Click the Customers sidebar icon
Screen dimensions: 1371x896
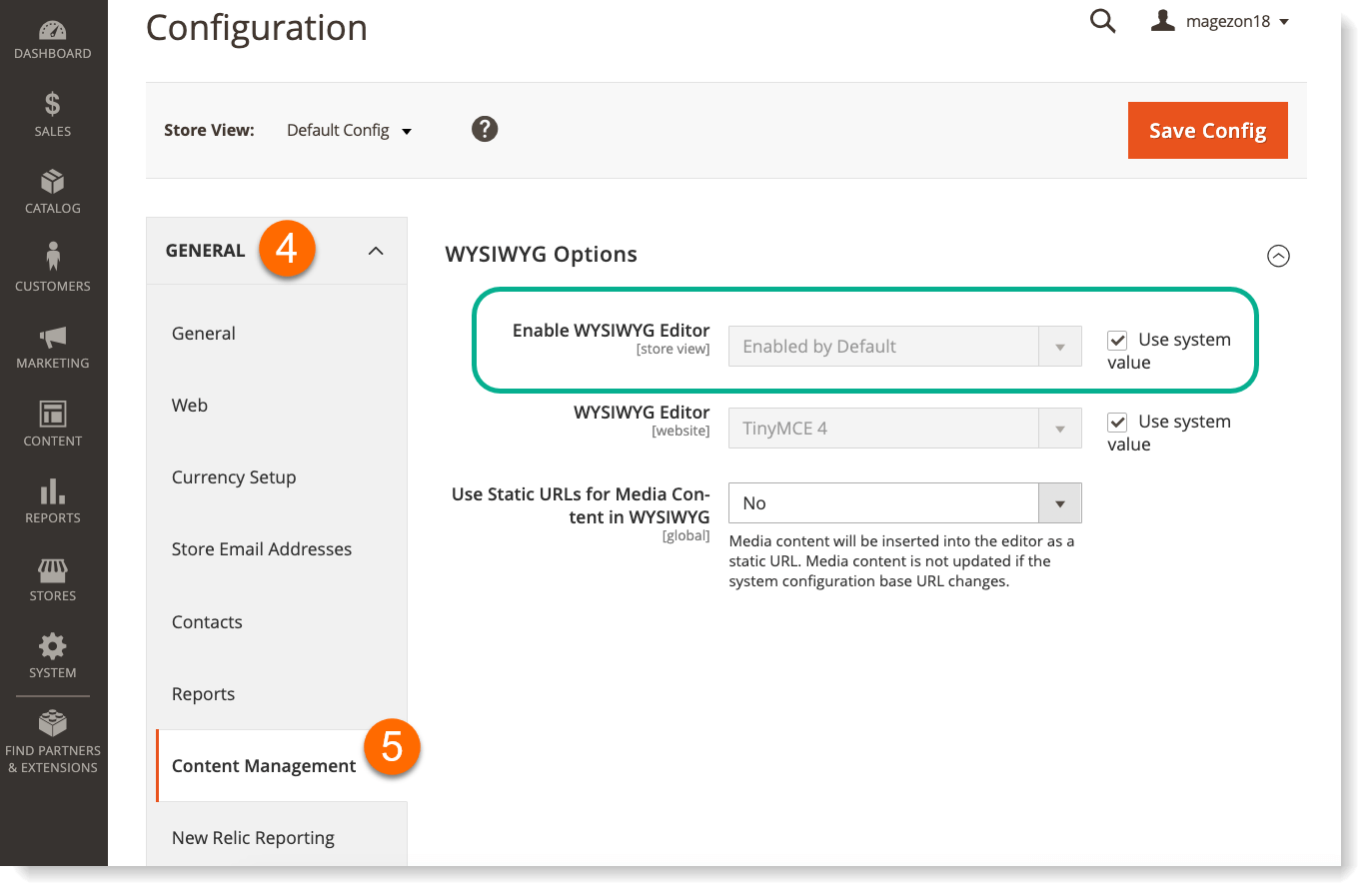coord(52,258)
